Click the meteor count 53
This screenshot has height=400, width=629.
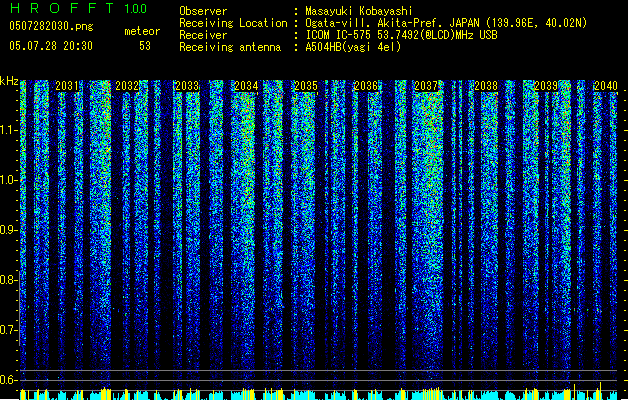(145, 46)
